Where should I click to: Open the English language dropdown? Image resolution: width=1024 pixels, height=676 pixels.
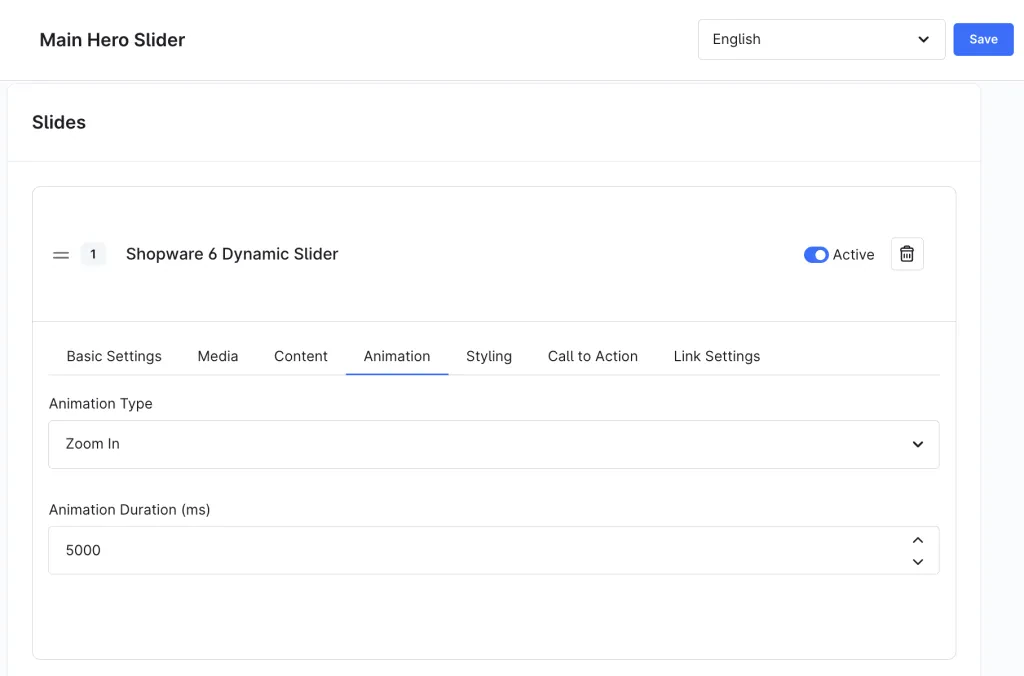821,39
